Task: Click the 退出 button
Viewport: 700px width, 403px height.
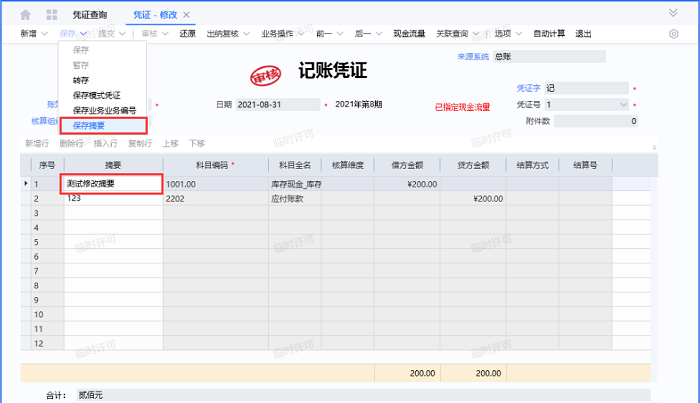Action: 583,34
